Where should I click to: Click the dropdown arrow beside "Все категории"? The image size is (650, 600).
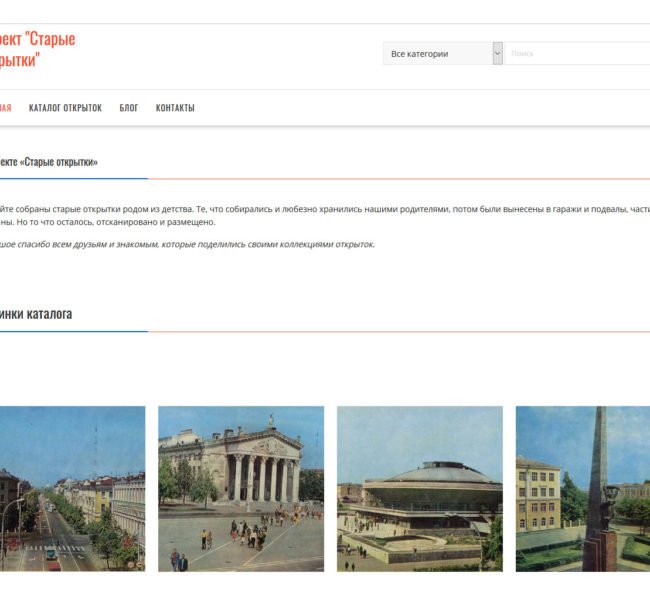point(497,53)
